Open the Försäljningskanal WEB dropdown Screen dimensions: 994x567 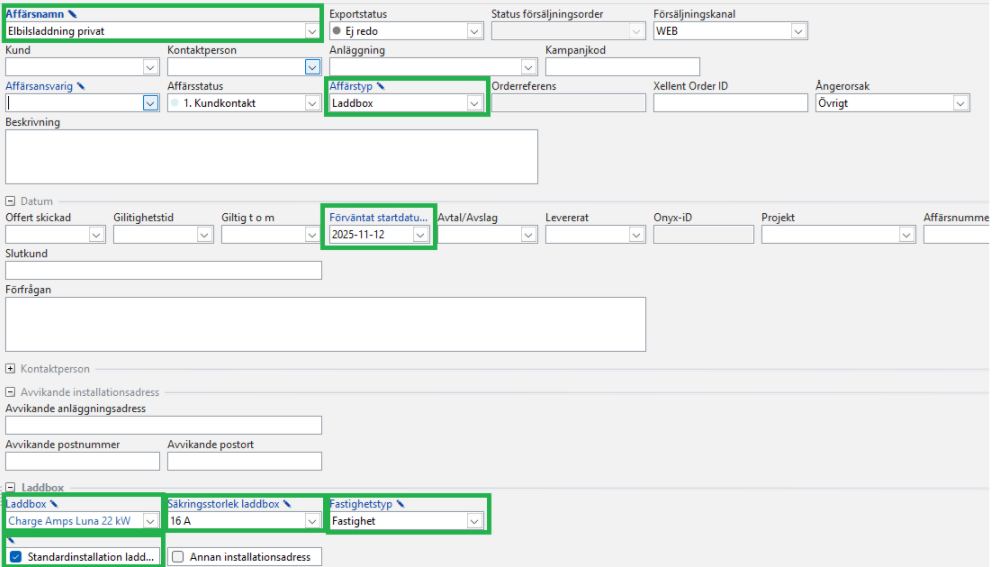[798, 31]
